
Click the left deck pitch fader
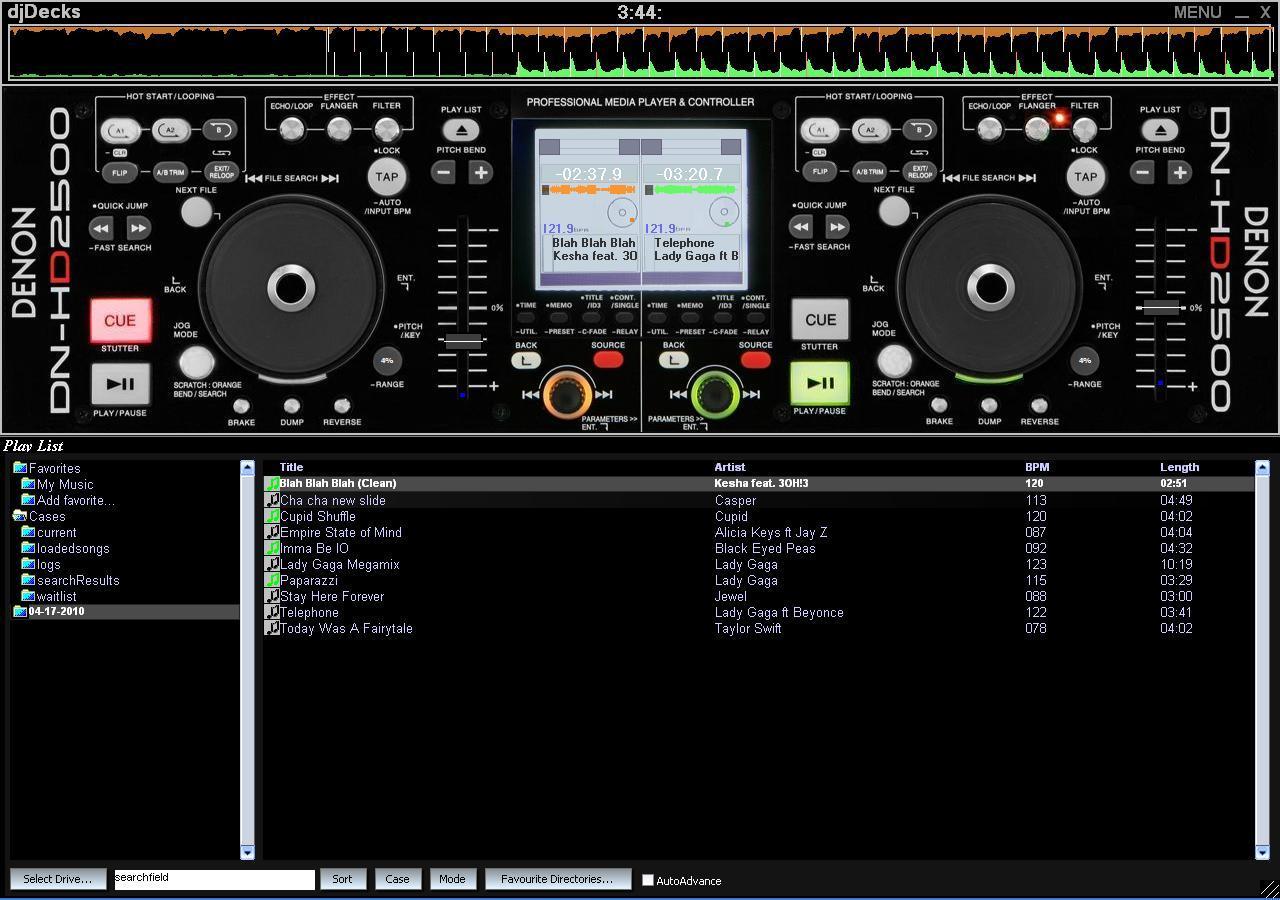point(463,341)
